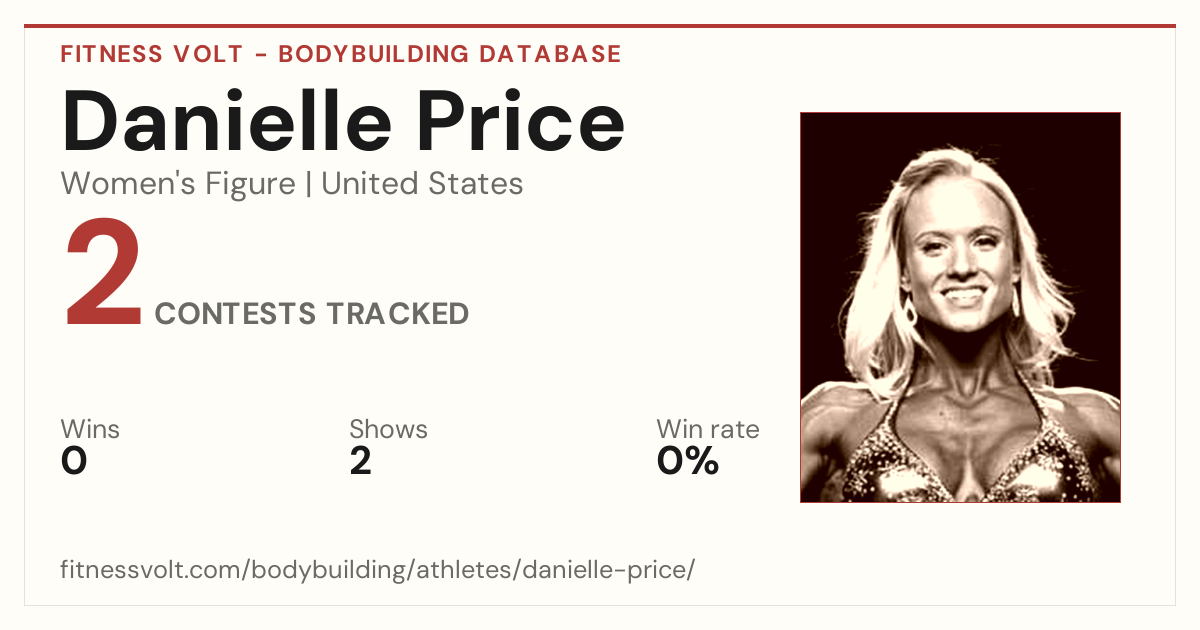1200x630 pixels.
Task: Click the large red number 2
Action: (103, 274)
